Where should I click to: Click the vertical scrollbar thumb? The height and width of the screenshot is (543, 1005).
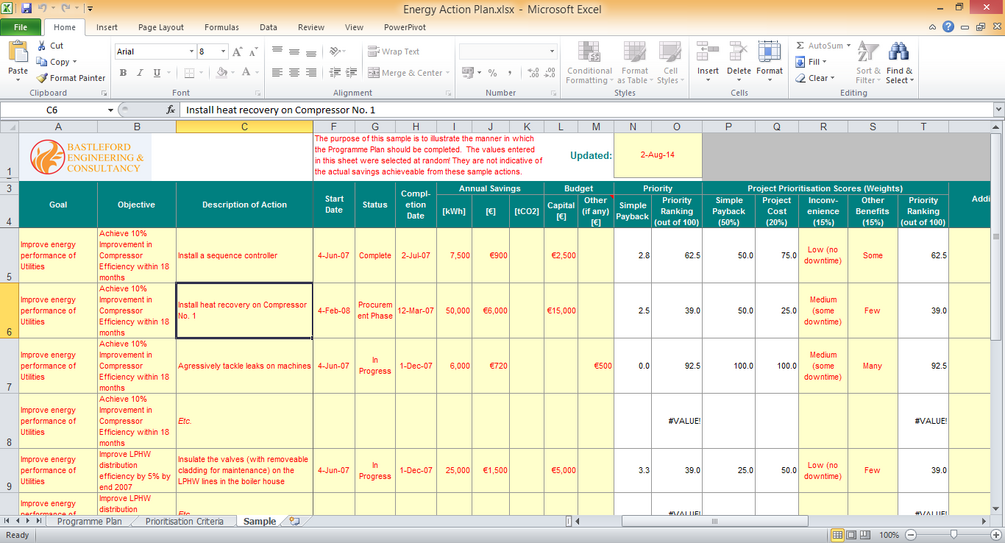[x=996, y=237]
